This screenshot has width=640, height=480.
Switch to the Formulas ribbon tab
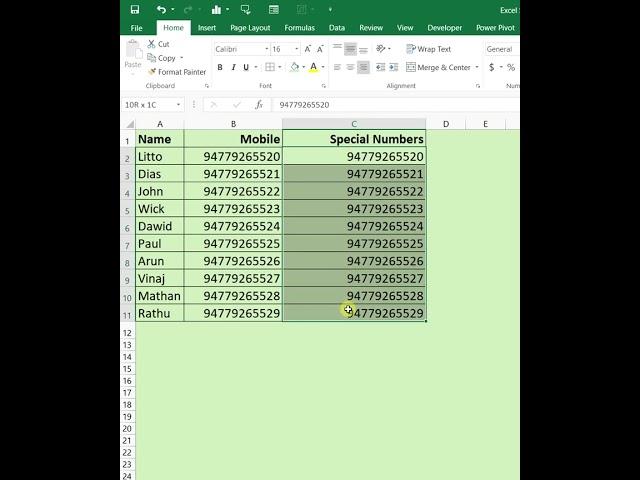tap(298, 28)
